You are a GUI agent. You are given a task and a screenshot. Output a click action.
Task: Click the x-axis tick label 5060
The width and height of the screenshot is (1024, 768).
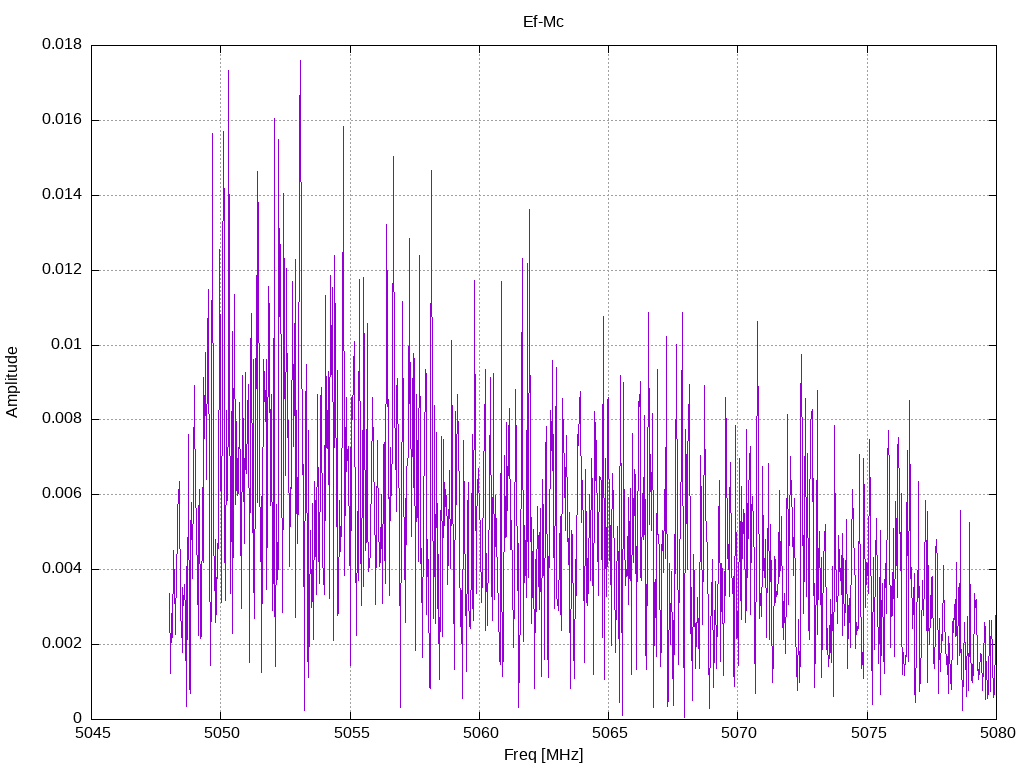tap(480, 733)
